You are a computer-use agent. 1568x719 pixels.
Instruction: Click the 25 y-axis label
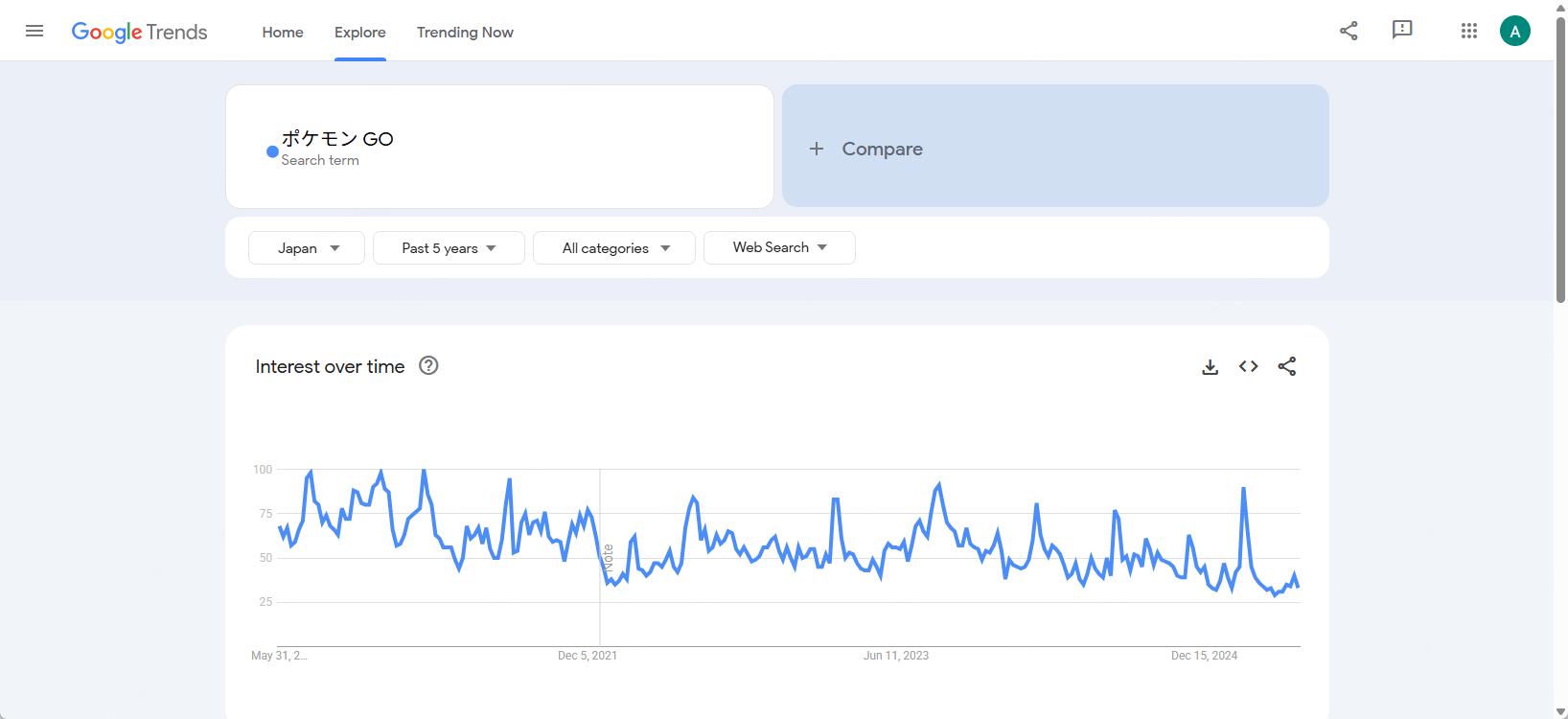pyautogui.click(x=265, y=602)
